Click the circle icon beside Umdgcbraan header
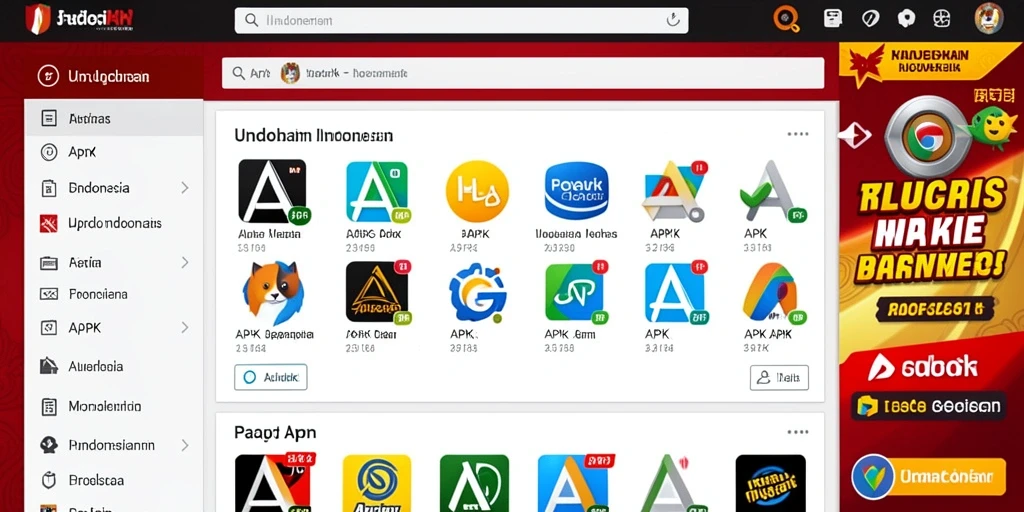This screenshot has width=1024, height=512. point(49,76)
